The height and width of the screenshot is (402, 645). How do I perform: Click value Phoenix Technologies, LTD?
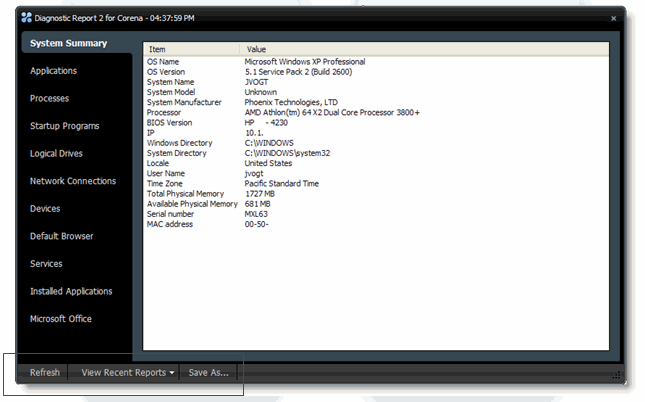pos(291,102)
